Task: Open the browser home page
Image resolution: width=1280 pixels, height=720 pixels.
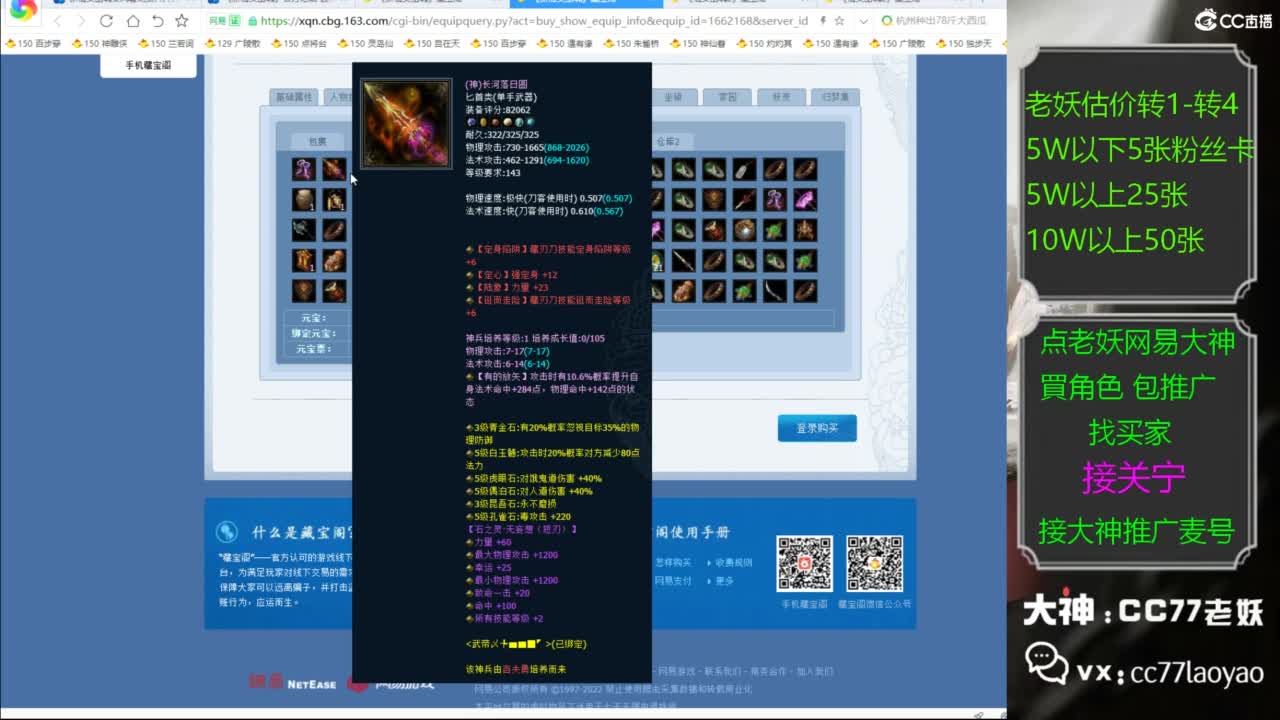Action: pyautogui.click(x=132, y=21)
